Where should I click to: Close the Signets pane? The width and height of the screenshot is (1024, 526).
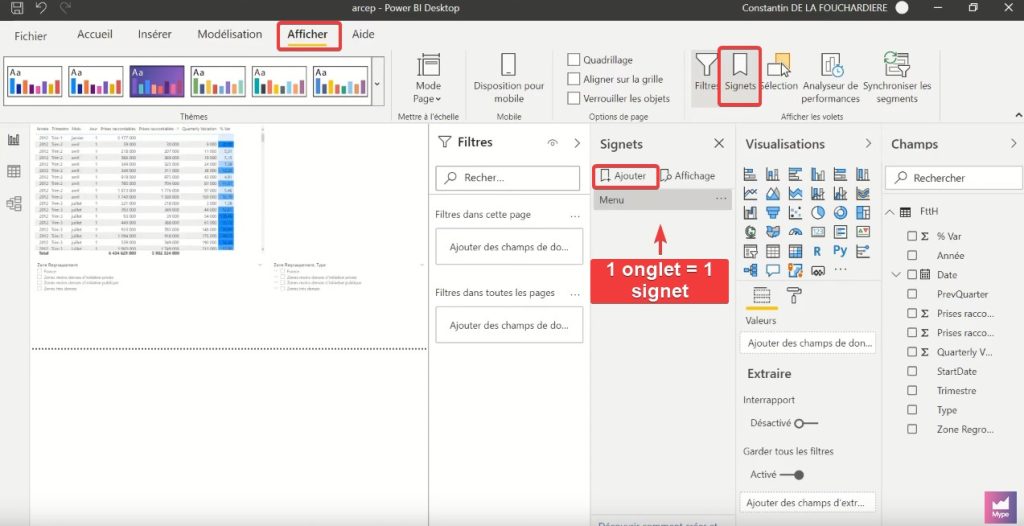(x=719, y=144)
